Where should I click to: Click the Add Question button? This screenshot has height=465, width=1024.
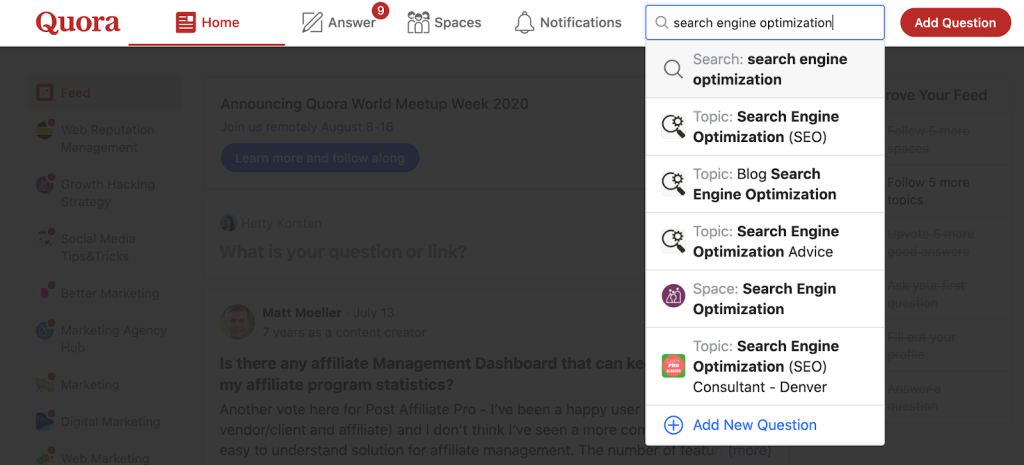(x=955, y=23)
